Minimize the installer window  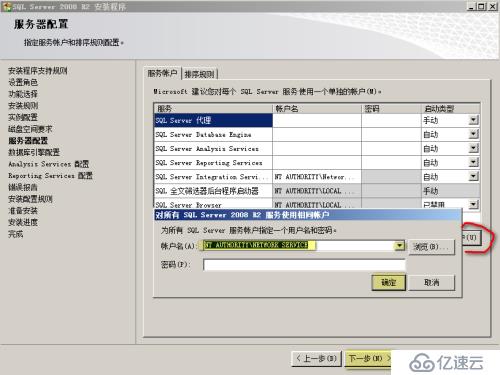pos(471,6)
